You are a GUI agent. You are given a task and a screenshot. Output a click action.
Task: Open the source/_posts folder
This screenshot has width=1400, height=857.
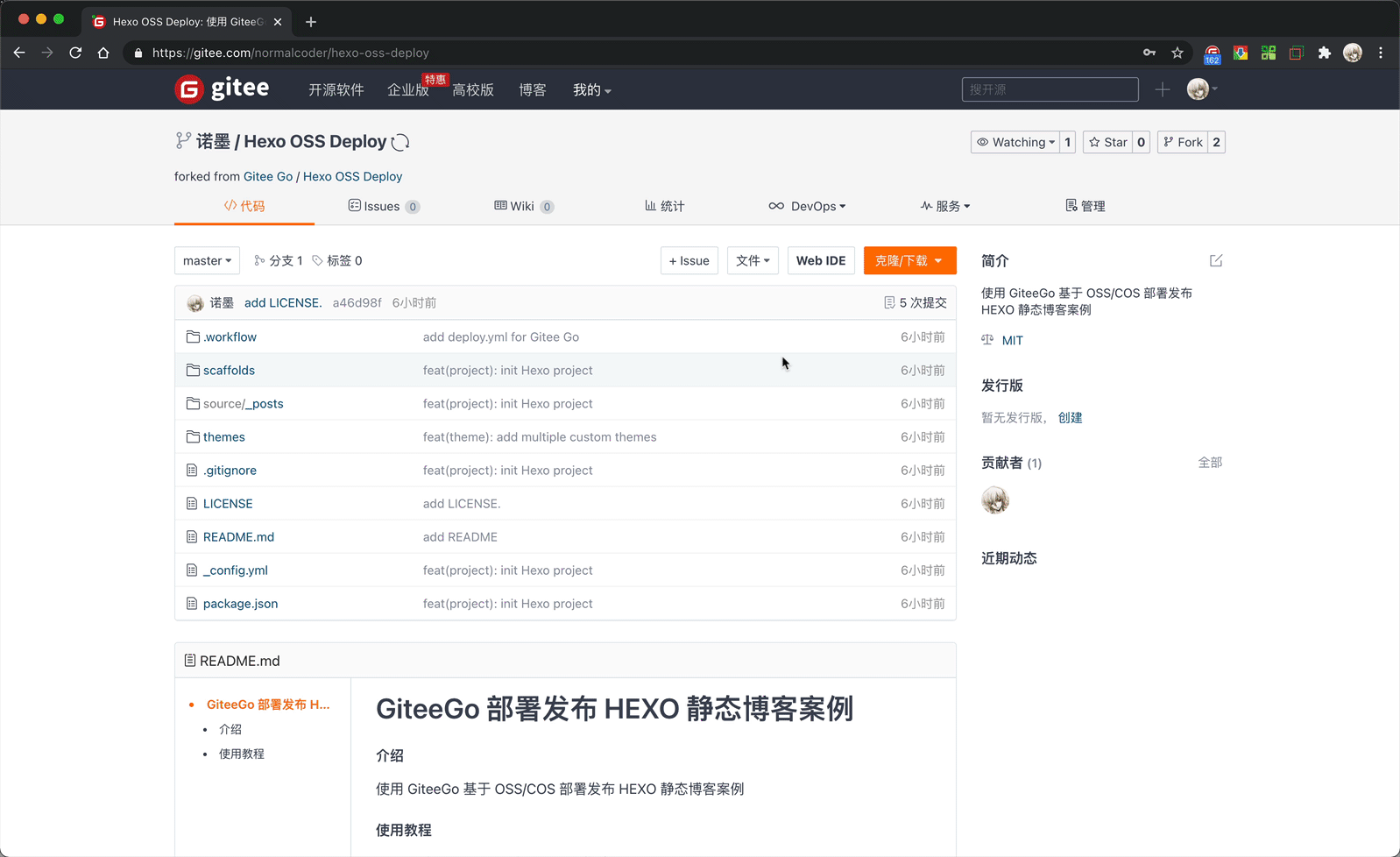pos(243,403)
